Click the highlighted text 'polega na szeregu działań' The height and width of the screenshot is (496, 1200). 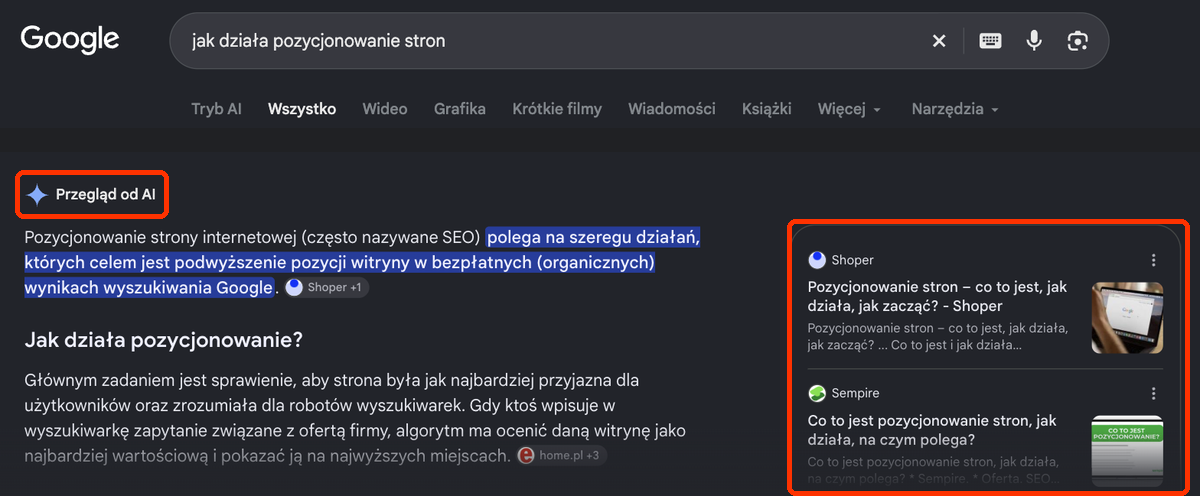(x=595, y=239)
